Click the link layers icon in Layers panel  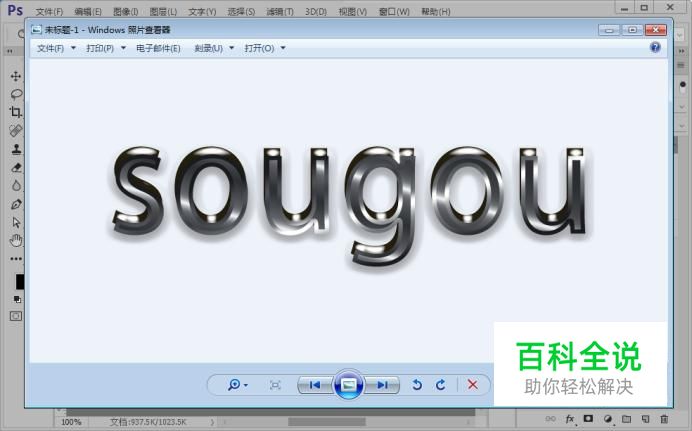[550, 419]
